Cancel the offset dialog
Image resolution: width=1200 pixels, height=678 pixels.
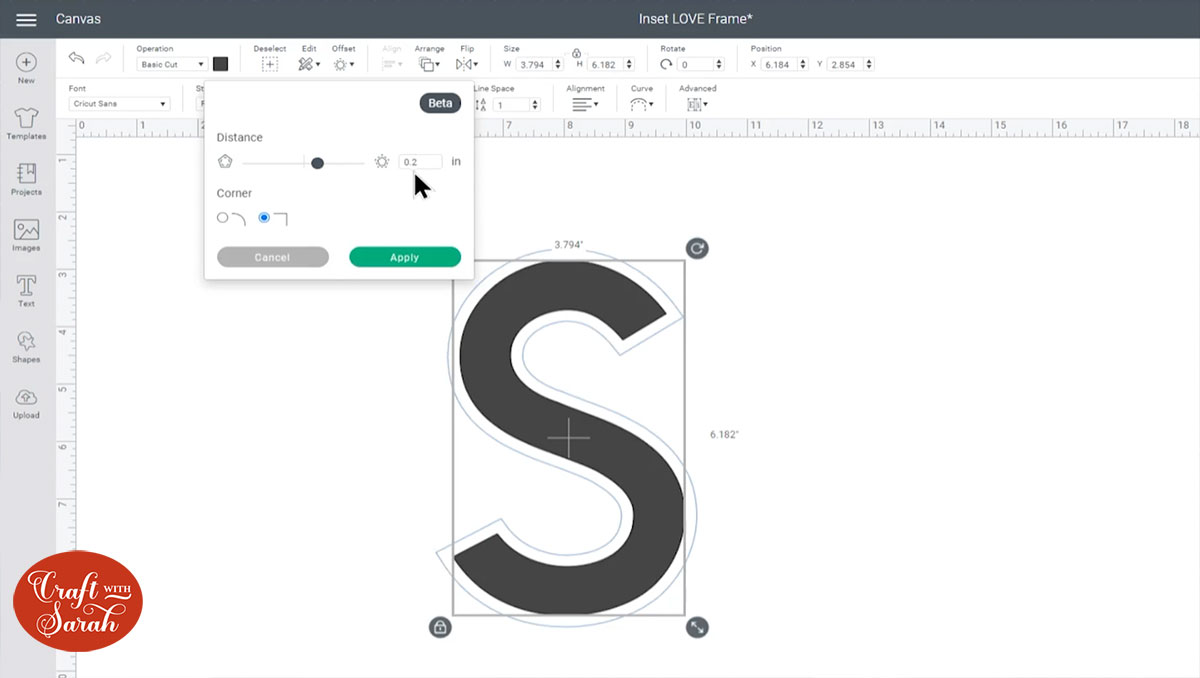point(272,256)
